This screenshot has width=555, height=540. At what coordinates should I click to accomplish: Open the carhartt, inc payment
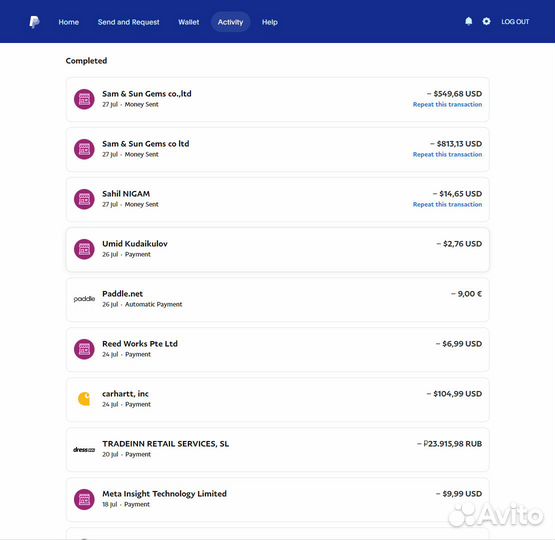click(x=278, y=400)
